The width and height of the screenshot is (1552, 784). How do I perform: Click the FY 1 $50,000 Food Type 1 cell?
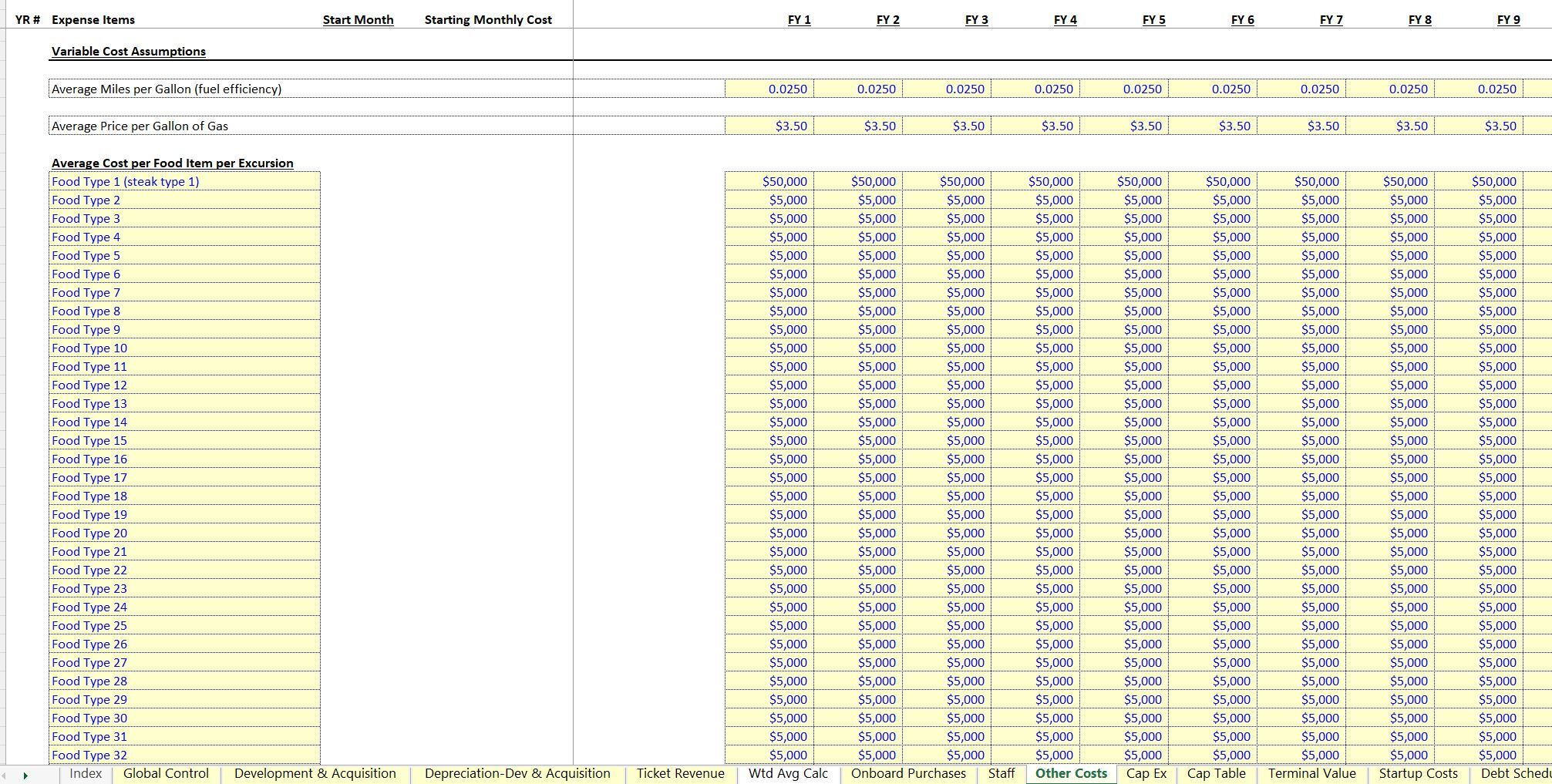point(769,181)
